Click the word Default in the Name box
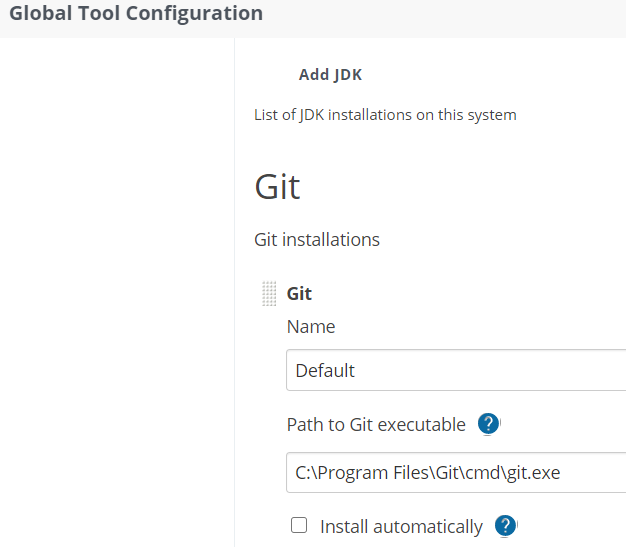The width and height of the screenshot is (626, 547). (325, 370)
